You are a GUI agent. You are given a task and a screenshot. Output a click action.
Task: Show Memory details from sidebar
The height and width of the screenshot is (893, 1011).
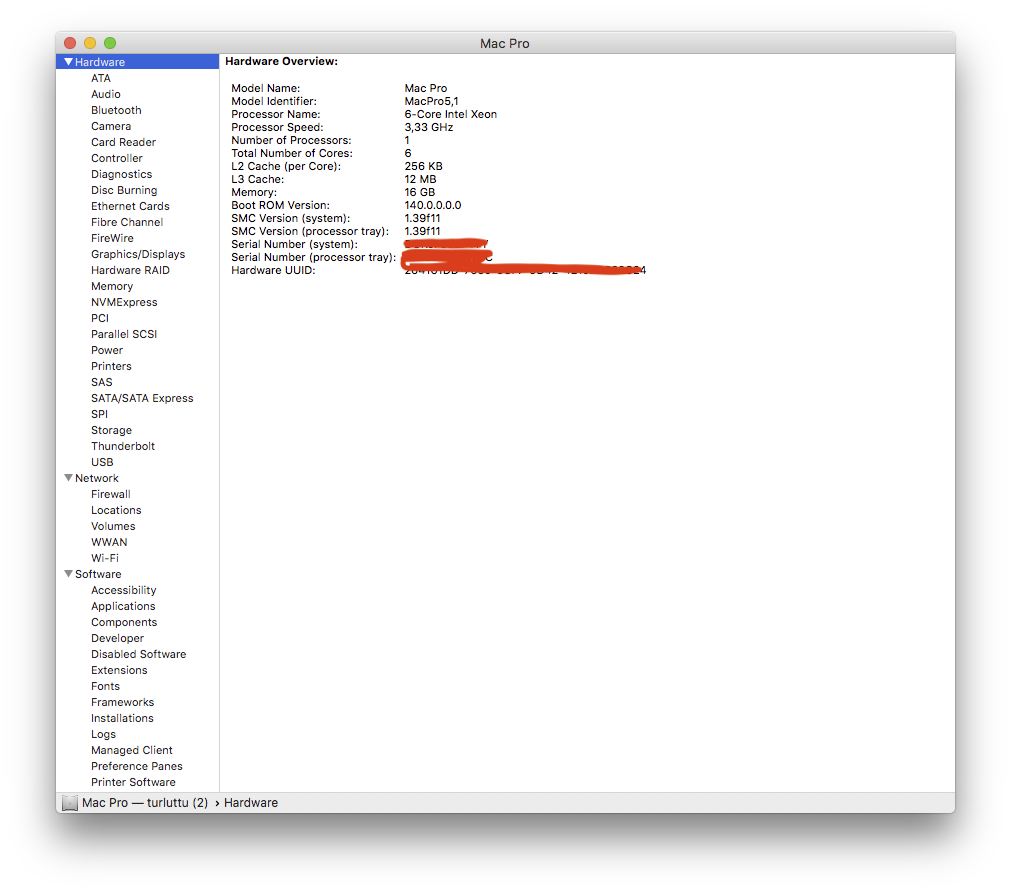click(x=112, y=286)
